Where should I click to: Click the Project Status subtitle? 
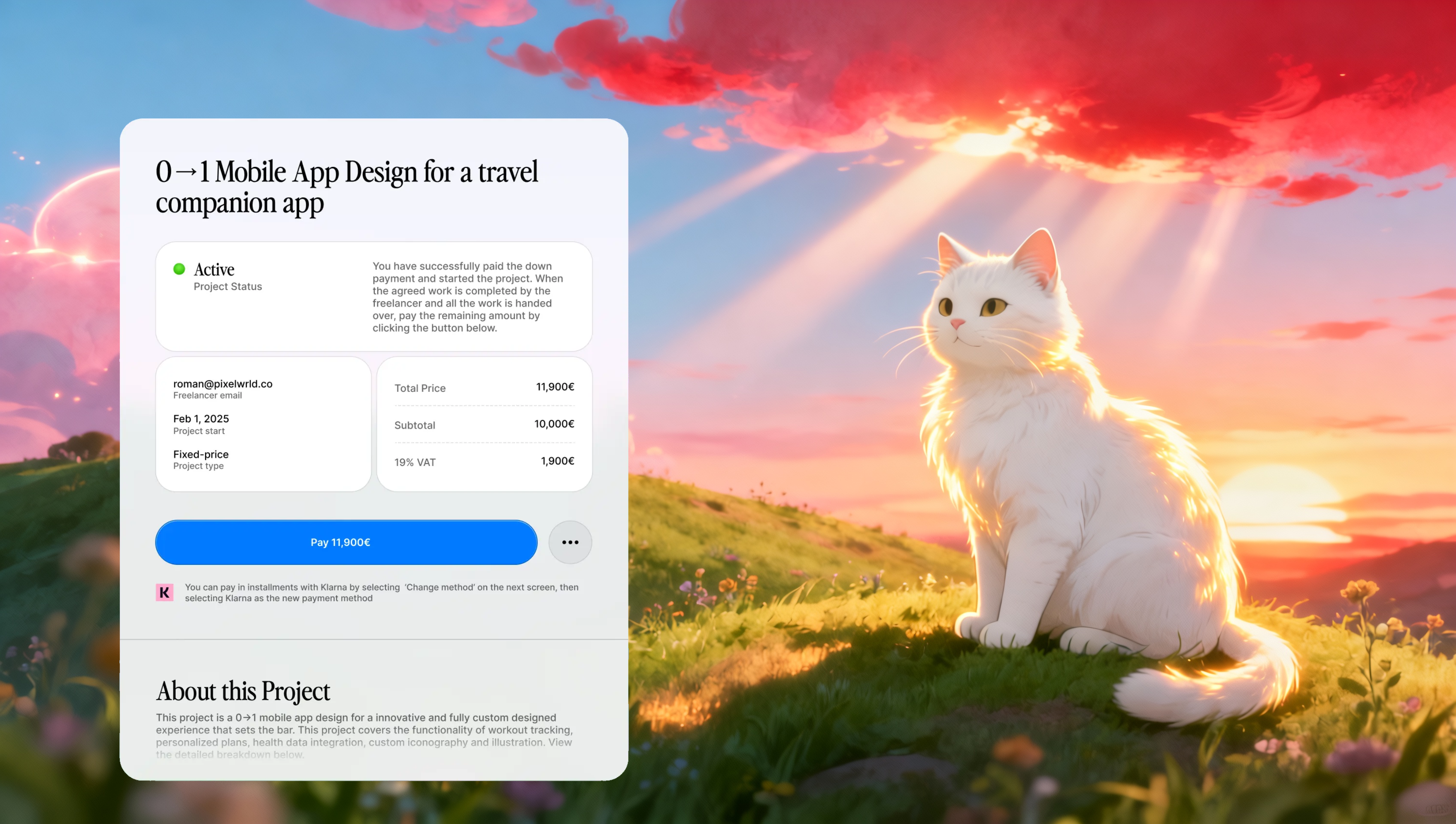(x=227, y=286)
